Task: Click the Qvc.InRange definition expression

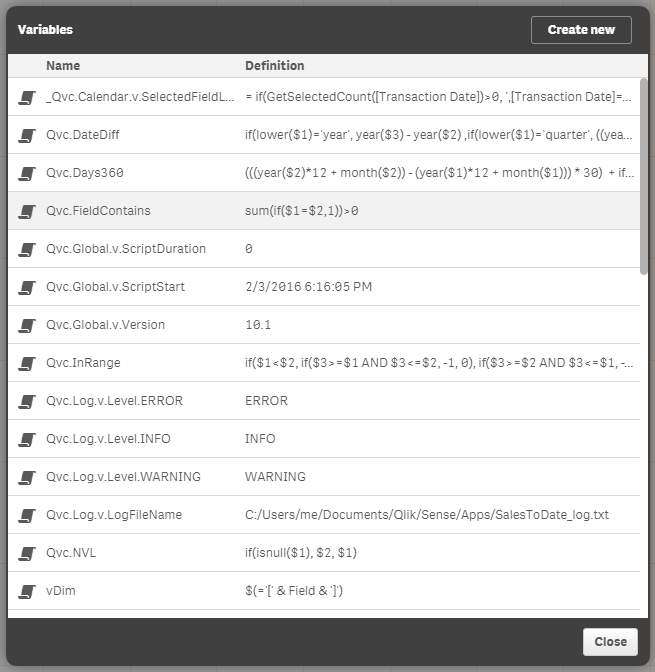Action: 438,363
